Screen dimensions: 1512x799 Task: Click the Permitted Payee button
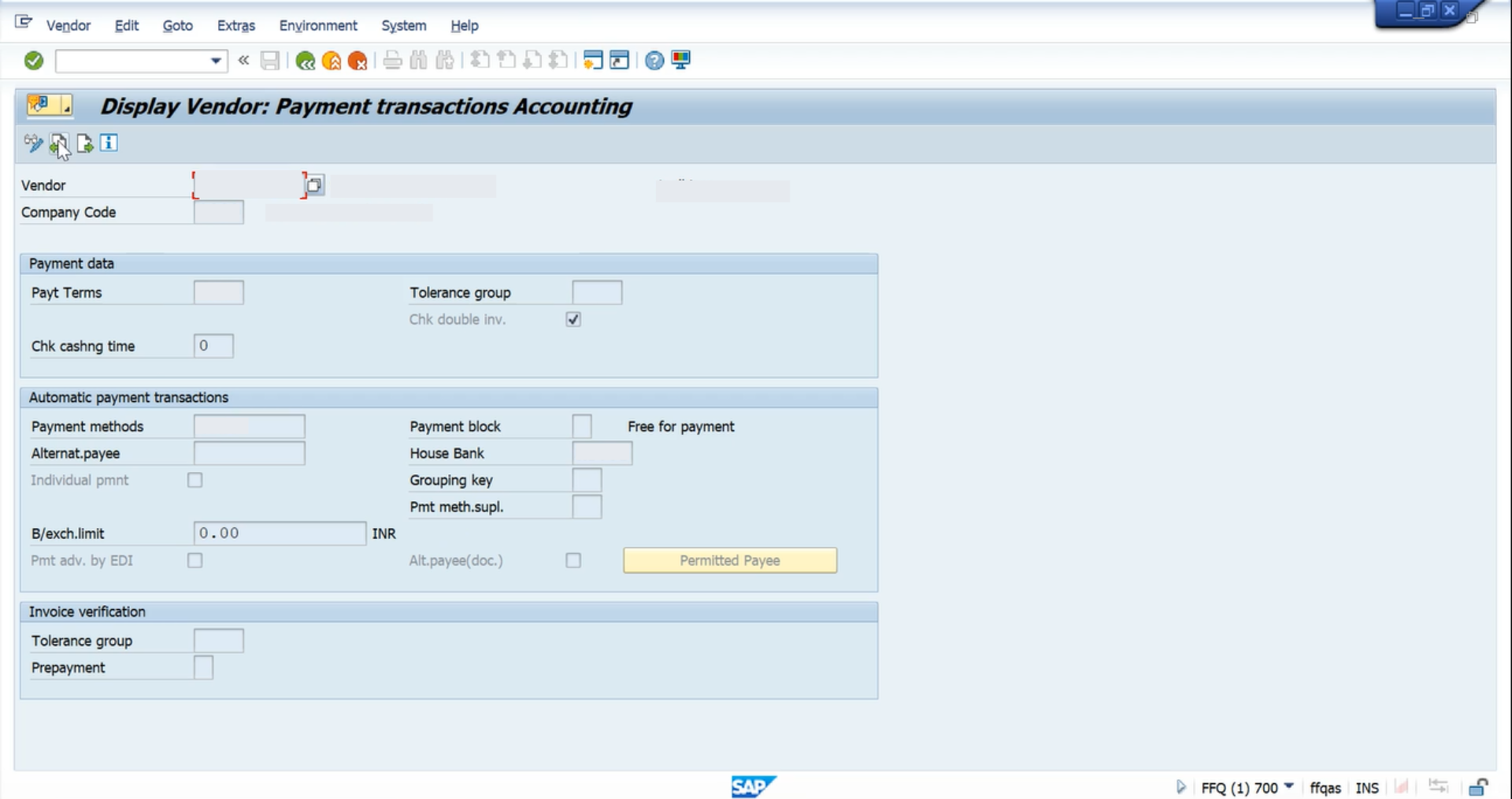click(728, 560)
